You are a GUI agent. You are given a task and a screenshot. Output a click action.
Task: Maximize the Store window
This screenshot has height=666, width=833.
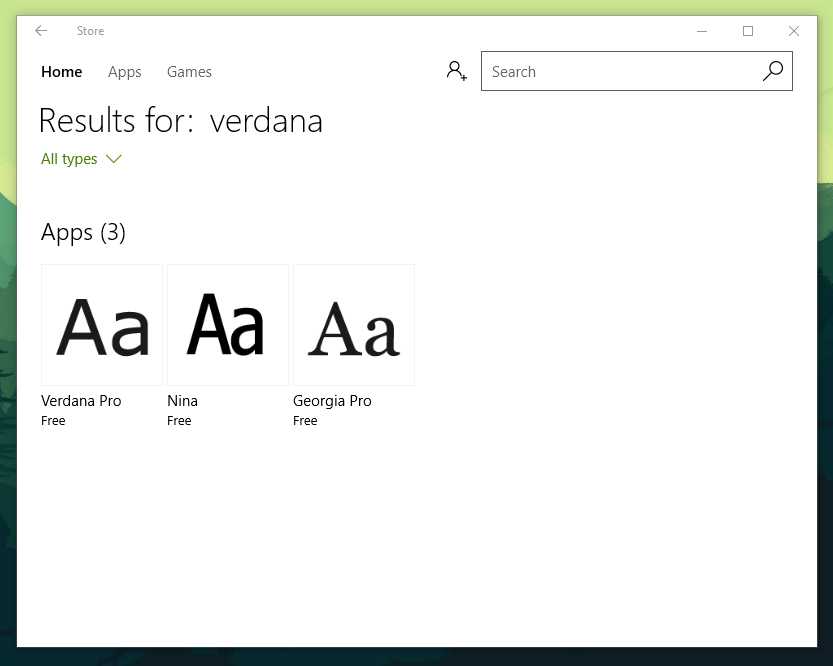pyautogui.click(x=748, y=31)
